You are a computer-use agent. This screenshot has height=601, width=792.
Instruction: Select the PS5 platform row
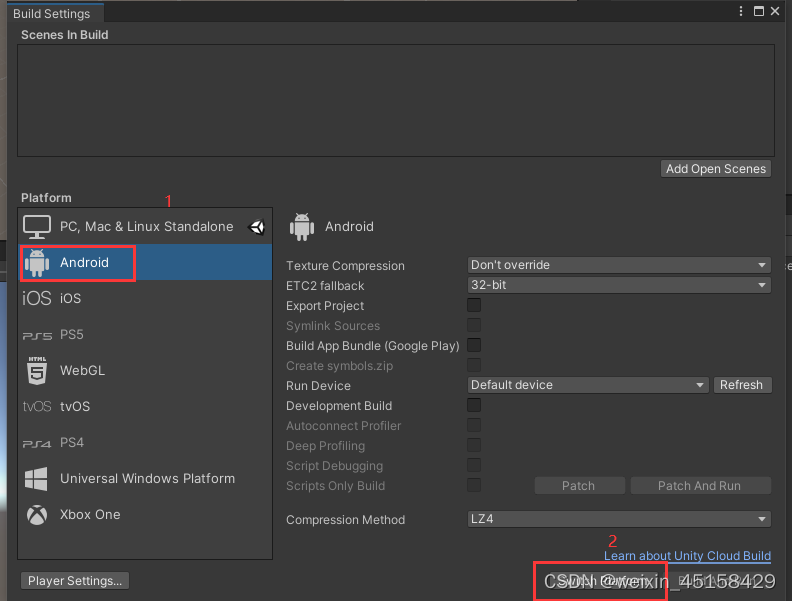(145, 335)
